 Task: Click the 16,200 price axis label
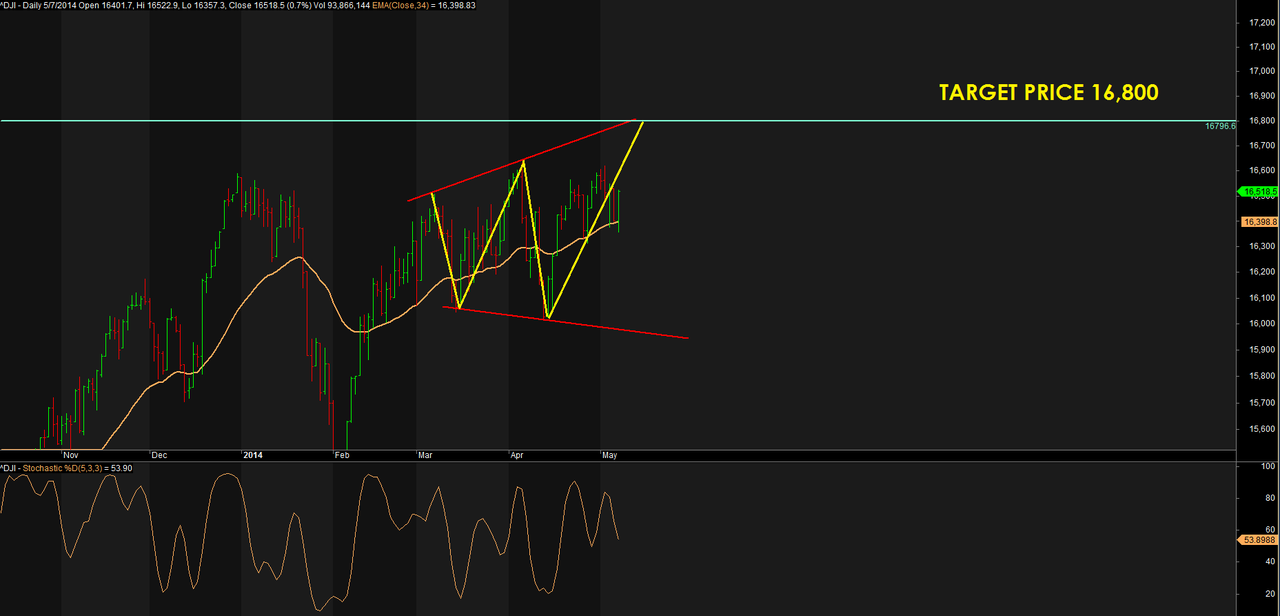1262,272
